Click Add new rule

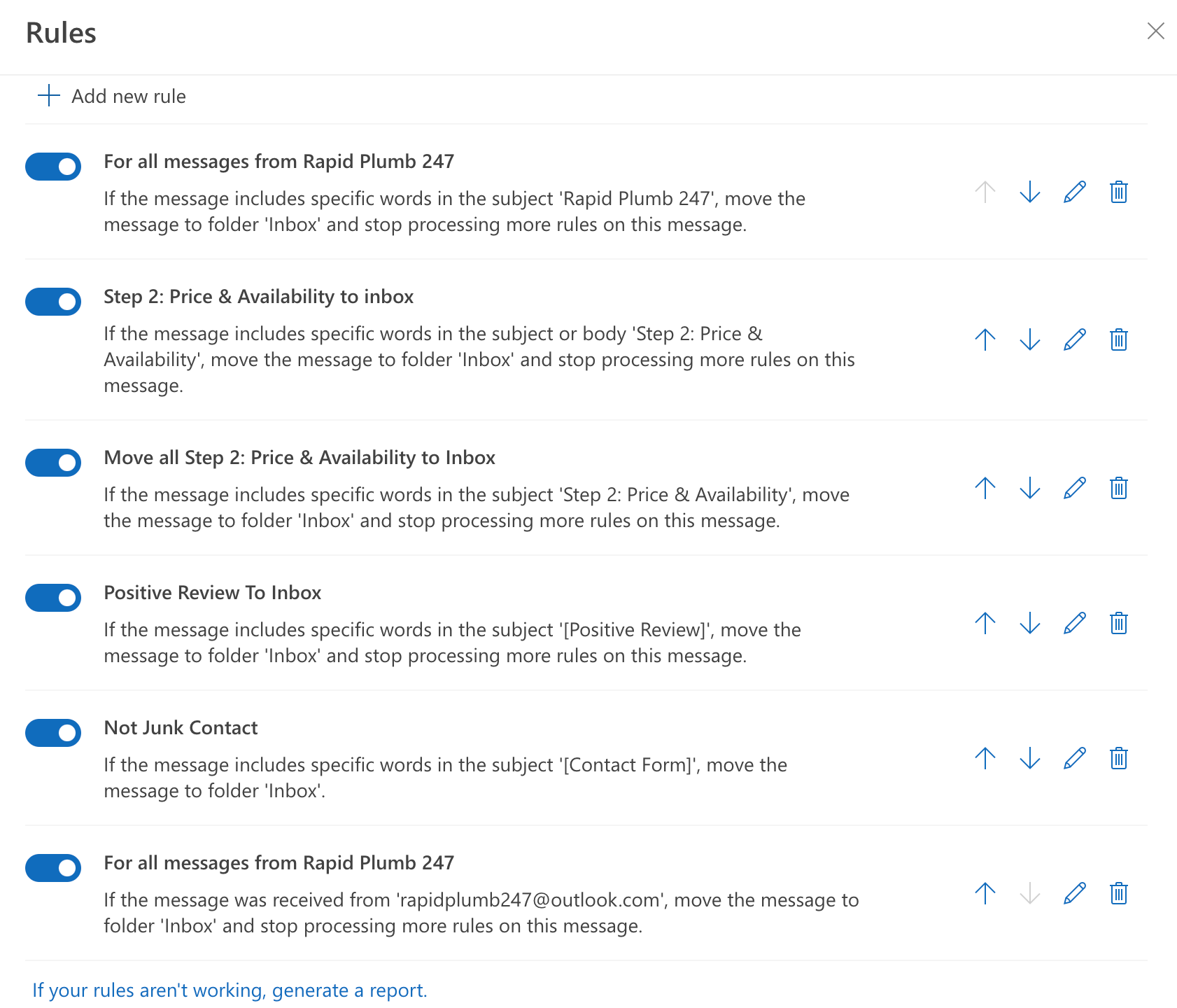click(112, 96)
